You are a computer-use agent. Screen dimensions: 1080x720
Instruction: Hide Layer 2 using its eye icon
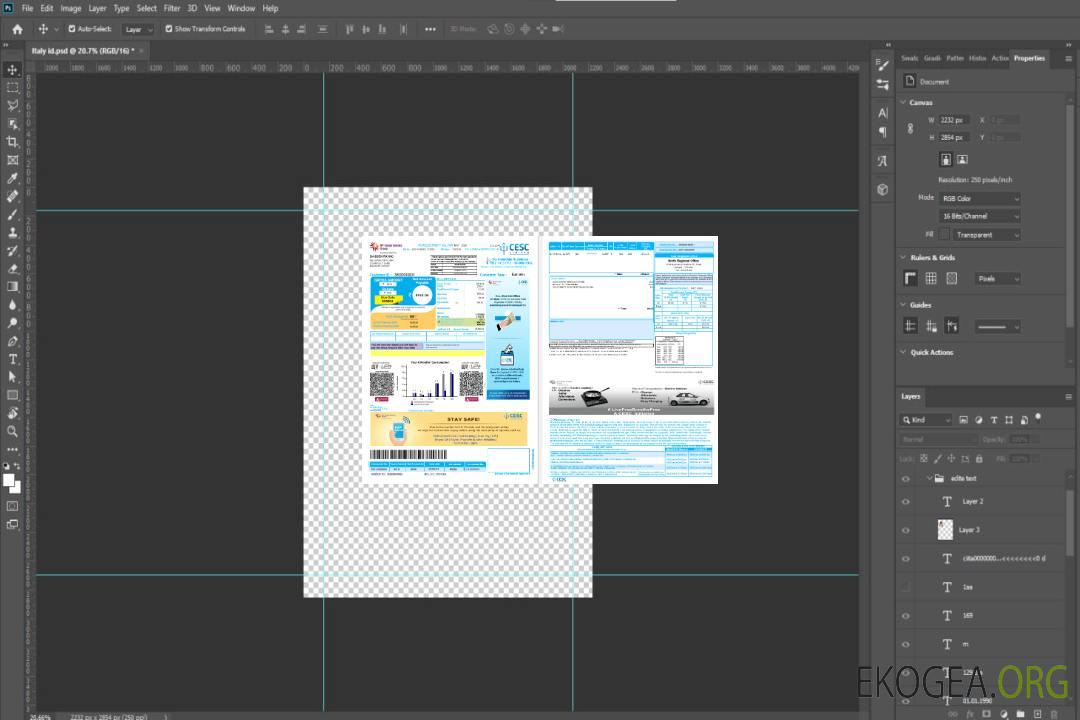(906, 501)
